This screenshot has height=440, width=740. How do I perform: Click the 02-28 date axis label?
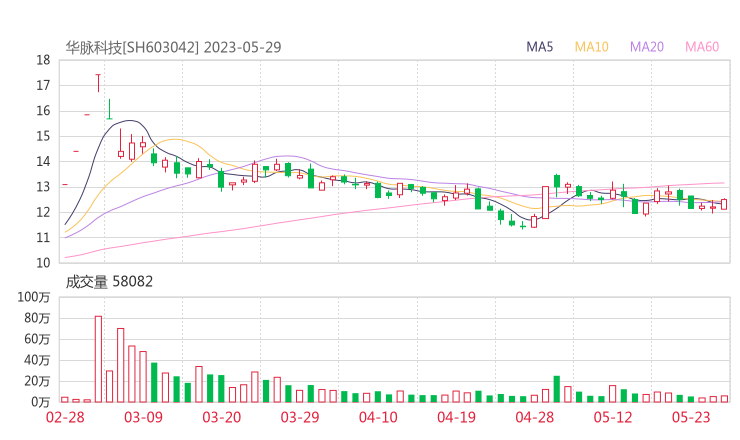tap(65, 417)
